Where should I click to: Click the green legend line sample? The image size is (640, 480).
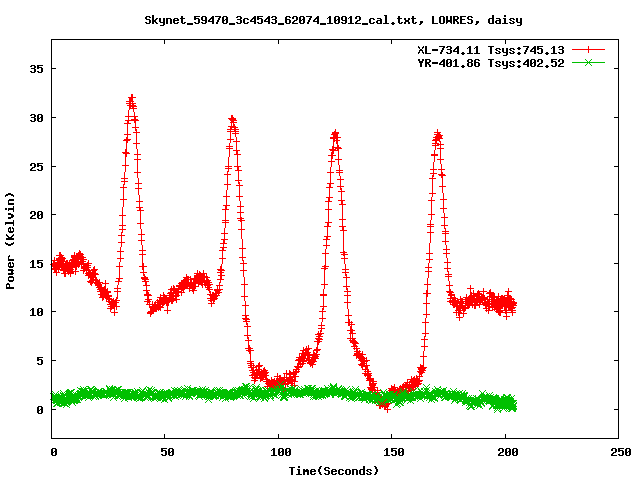(x=588, y=63)
